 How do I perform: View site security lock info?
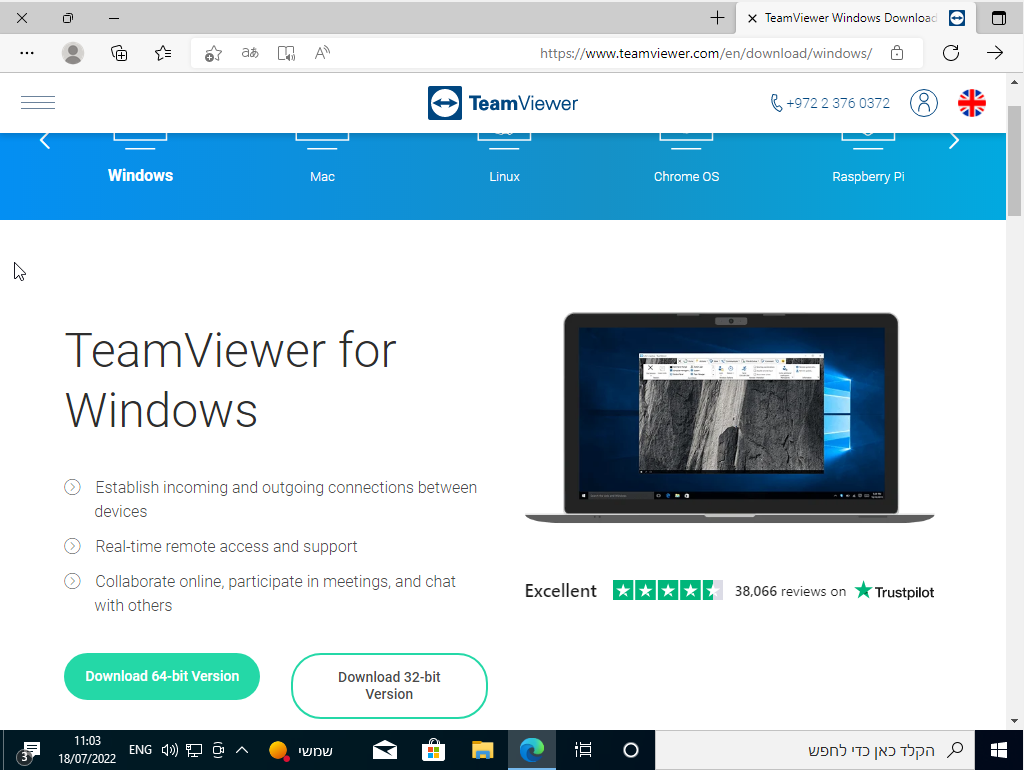click(x=897, y=53)
